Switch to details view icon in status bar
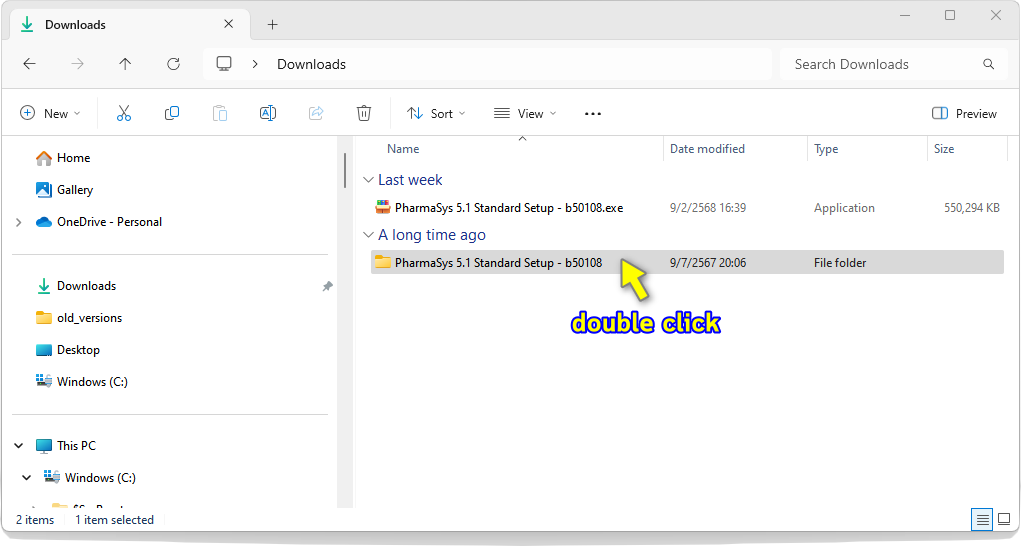Screen dimensions: 1021x546 (982, 519)
